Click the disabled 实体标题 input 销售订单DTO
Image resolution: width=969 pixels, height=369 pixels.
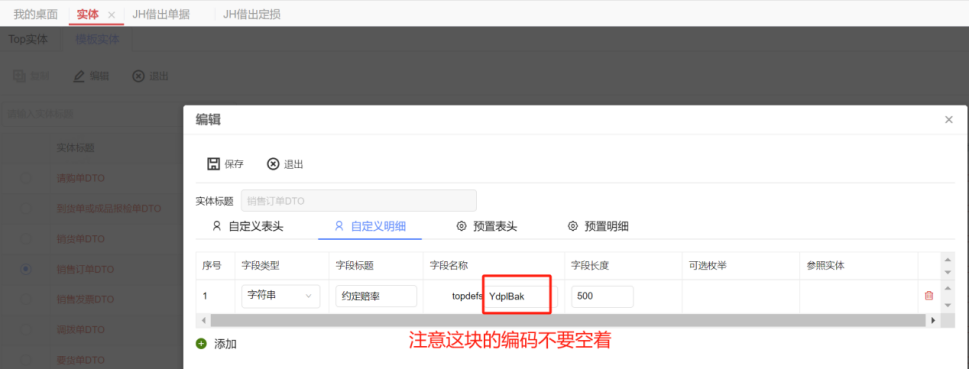(358, 201)
